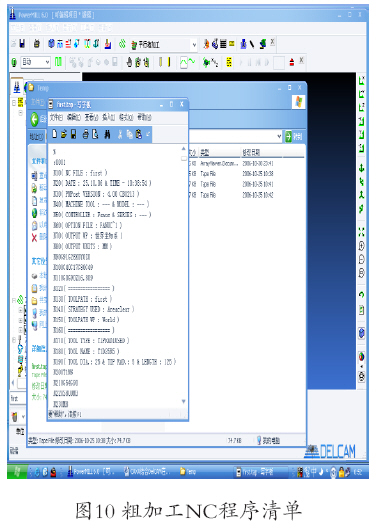377x528 pixels.
Task: Click WordPad's Open file icon
Action: click(64, 134)
